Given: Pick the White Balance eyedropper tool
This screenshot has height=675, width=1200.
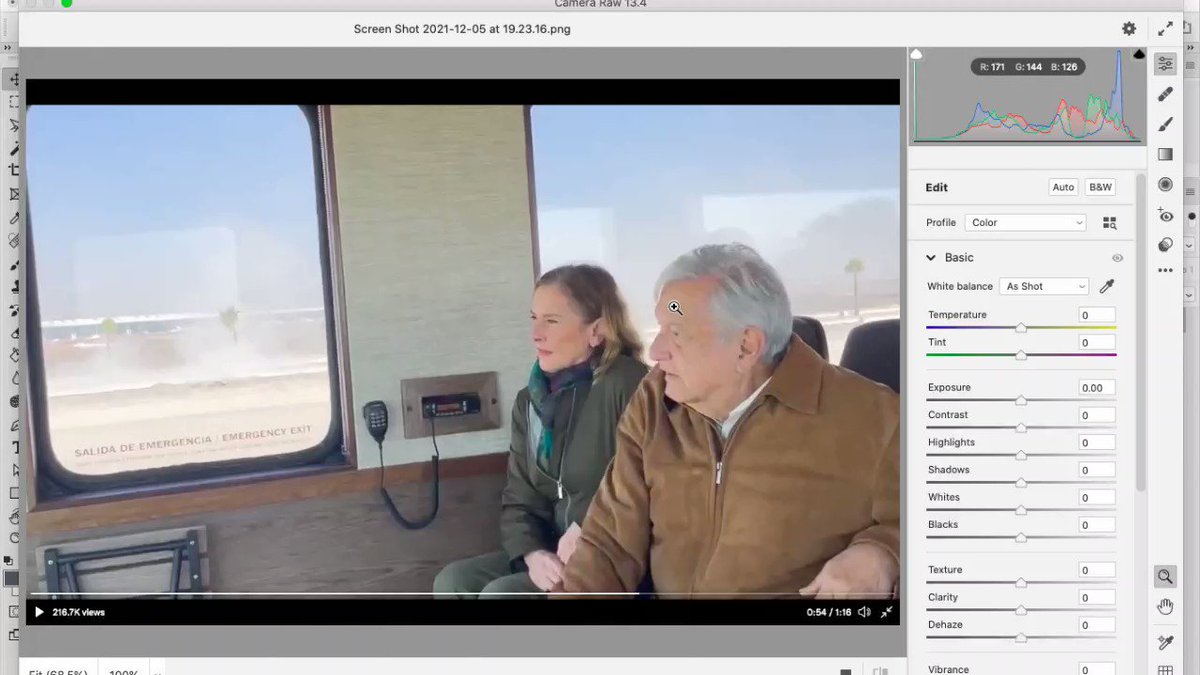Looking at the screenshot, I should tap(1106, 286).
